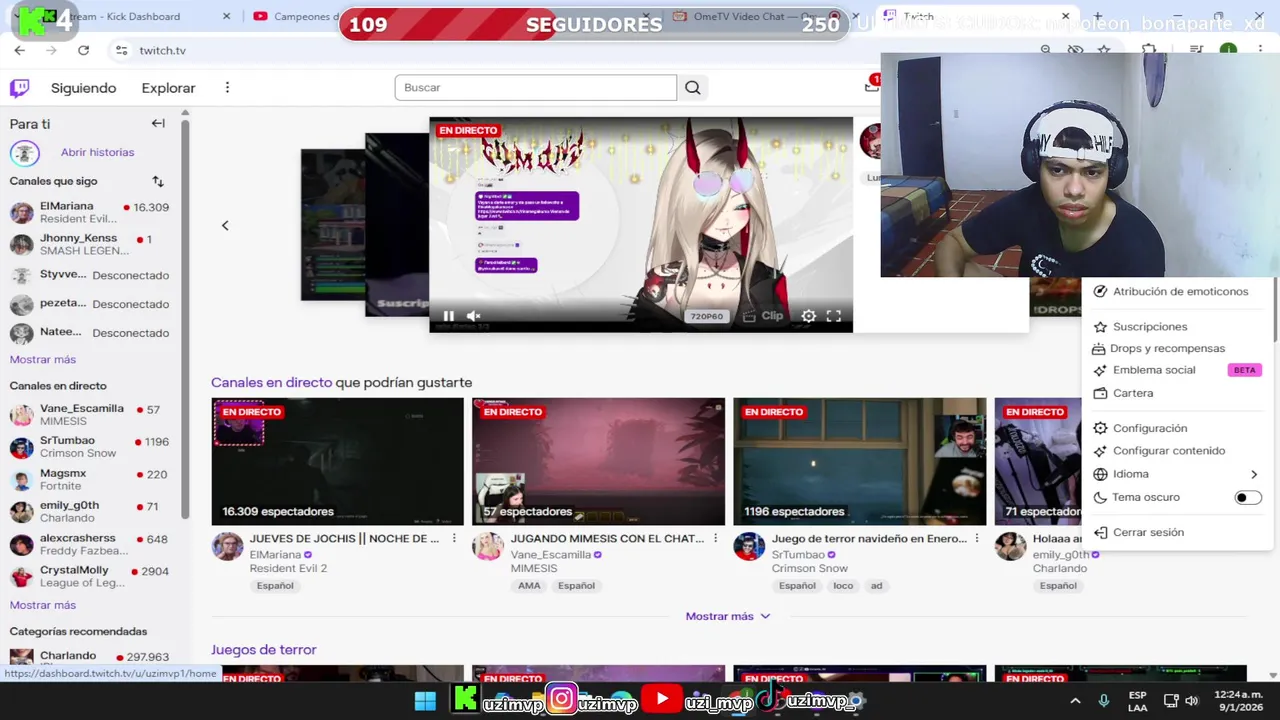
Task: Unmute the featured stream volume icon
Action: point(474,316)
